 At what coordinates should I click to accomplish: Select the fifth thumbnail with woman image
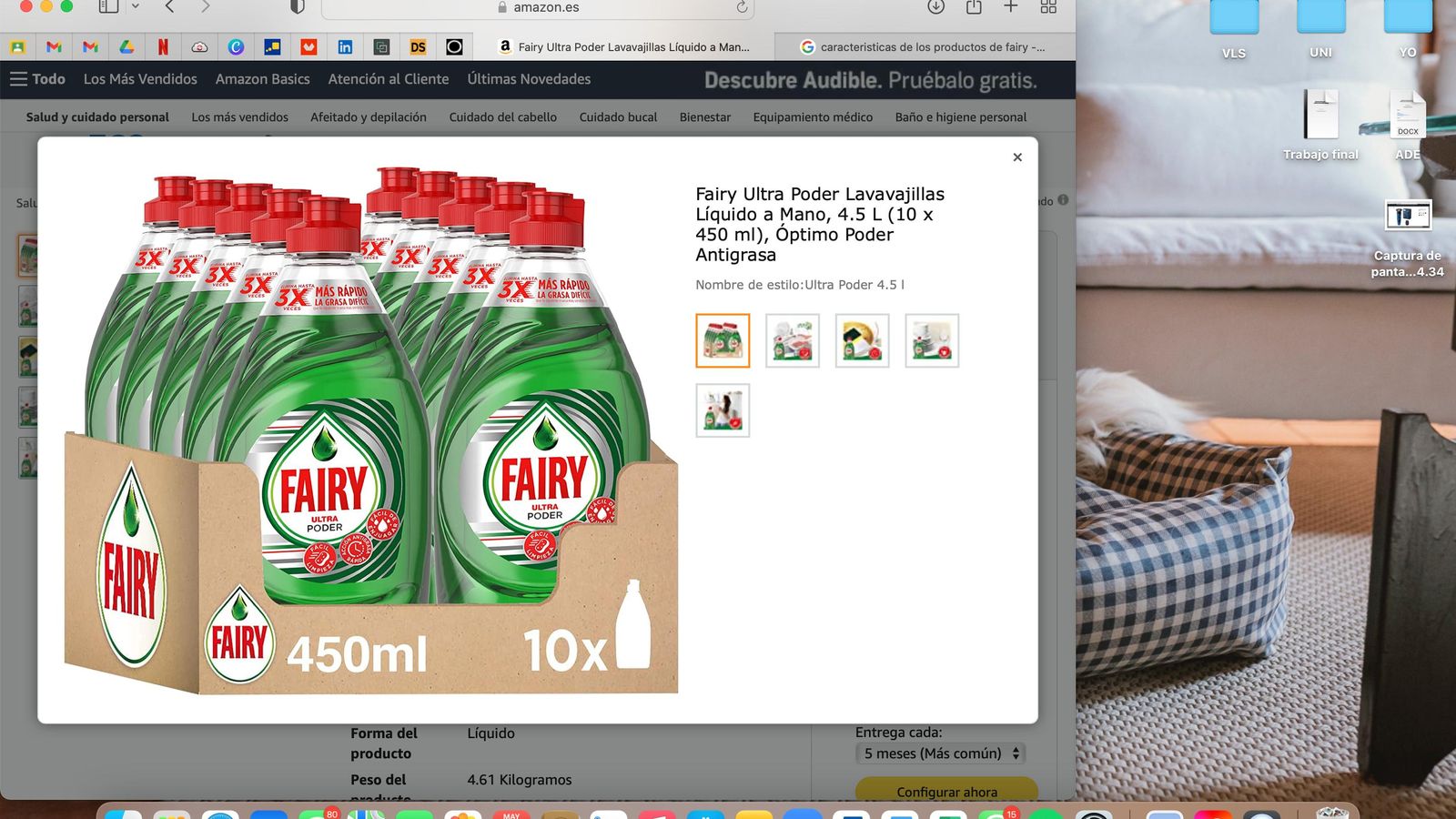coord(723,410)
